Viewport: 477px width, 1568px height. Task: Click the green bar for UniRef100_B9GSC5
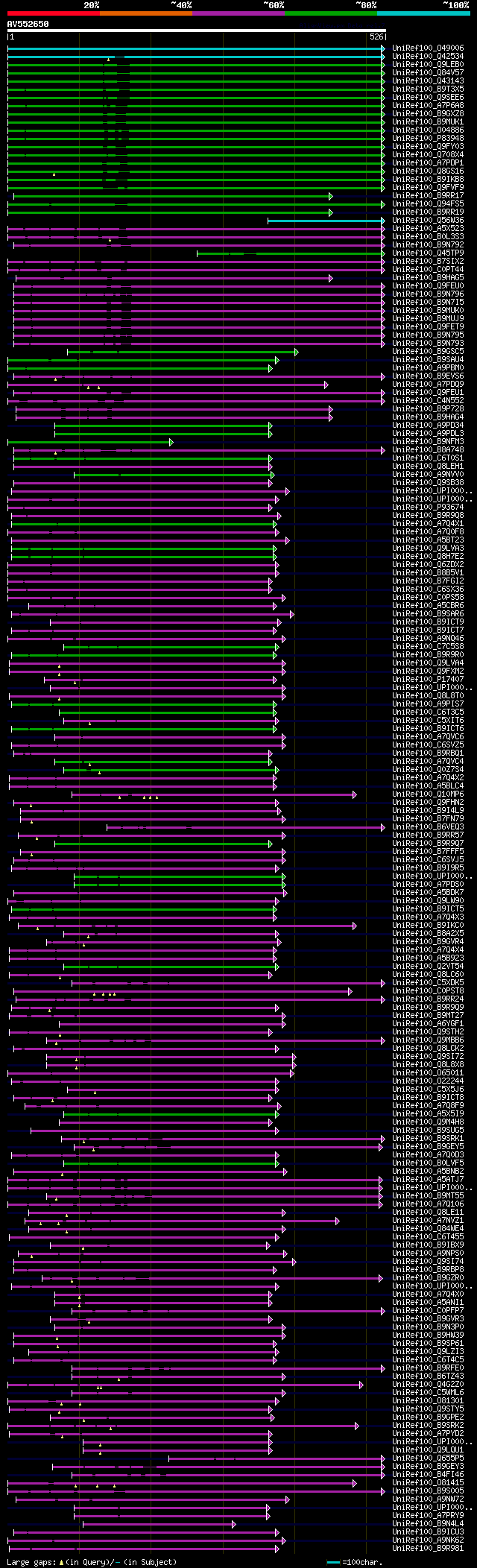click(x=183, y=352)
